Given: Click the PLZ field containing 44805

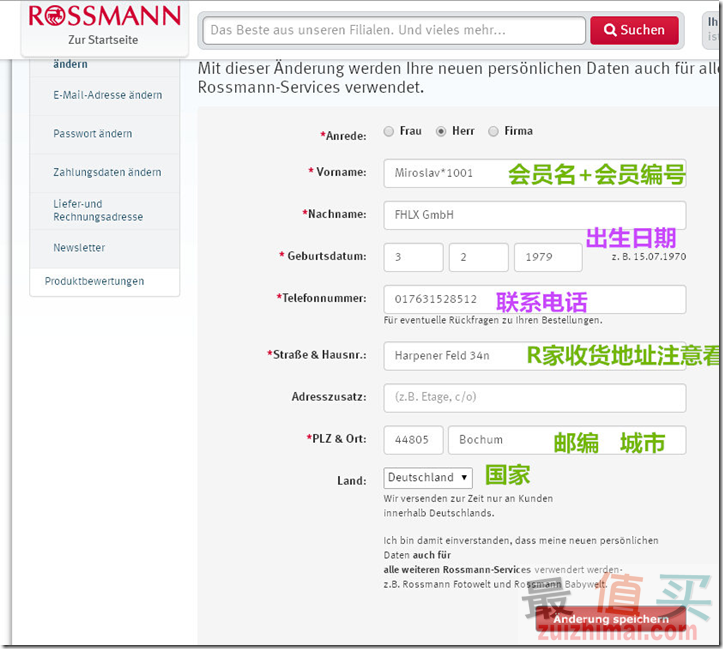Looking at the screenshot, I should (x=414, y=440).
